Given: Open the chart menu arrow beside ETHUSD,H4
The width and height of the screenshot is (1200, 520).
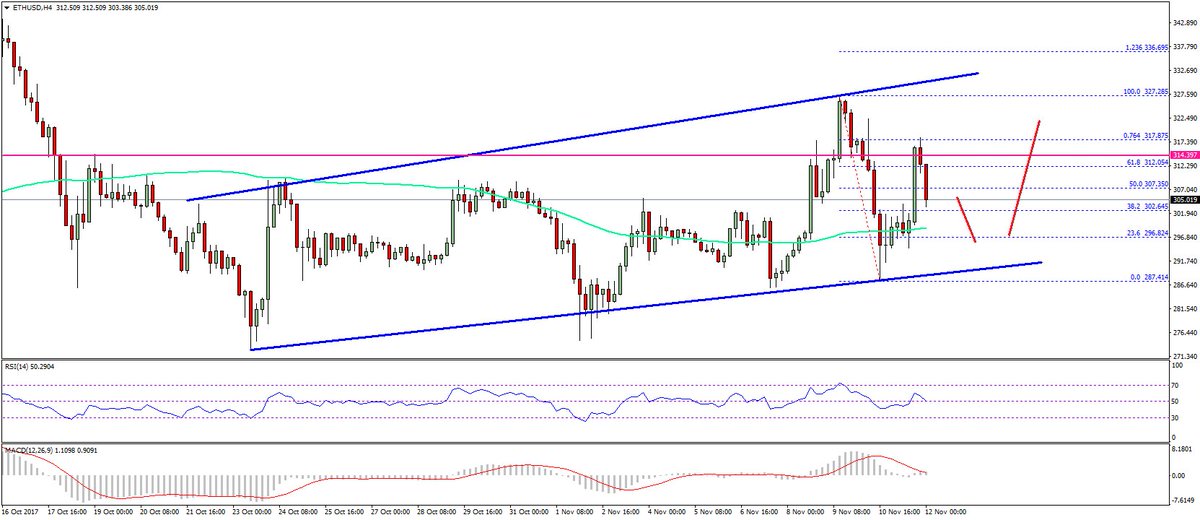Looking at the screenshot, I should point(6,7).
